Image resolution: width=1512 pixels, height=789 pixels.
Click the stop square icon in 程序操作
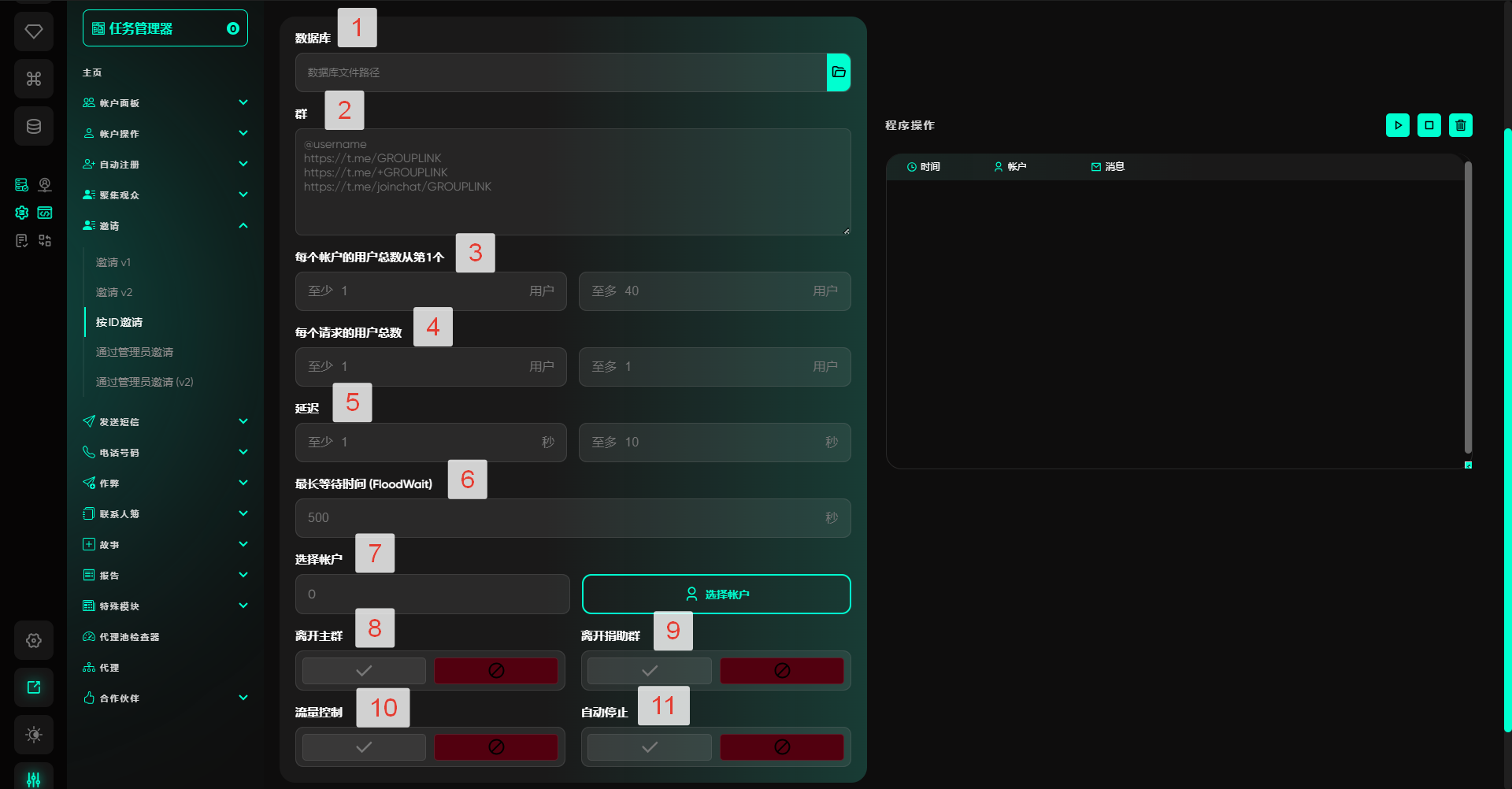pos(1429,125)
